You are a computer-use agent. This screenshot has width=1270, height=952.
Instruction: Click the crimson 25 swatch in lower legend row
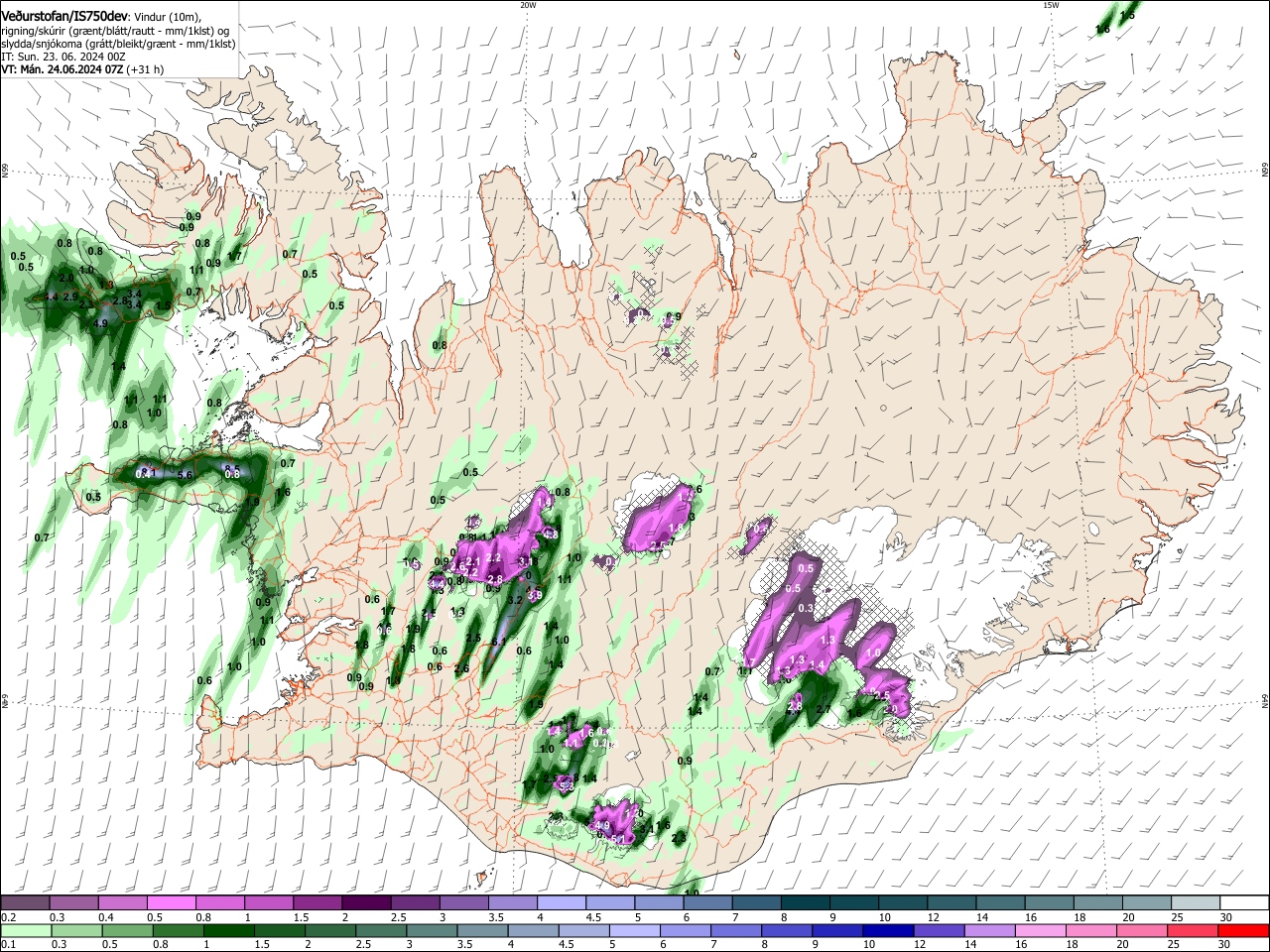(1193, 930)
